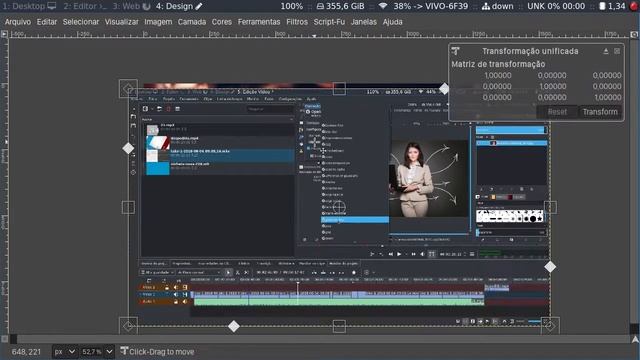The image size is (640, 360).
Task: Click the center pivot crosshair of the transform
Action: coord(339,207)
